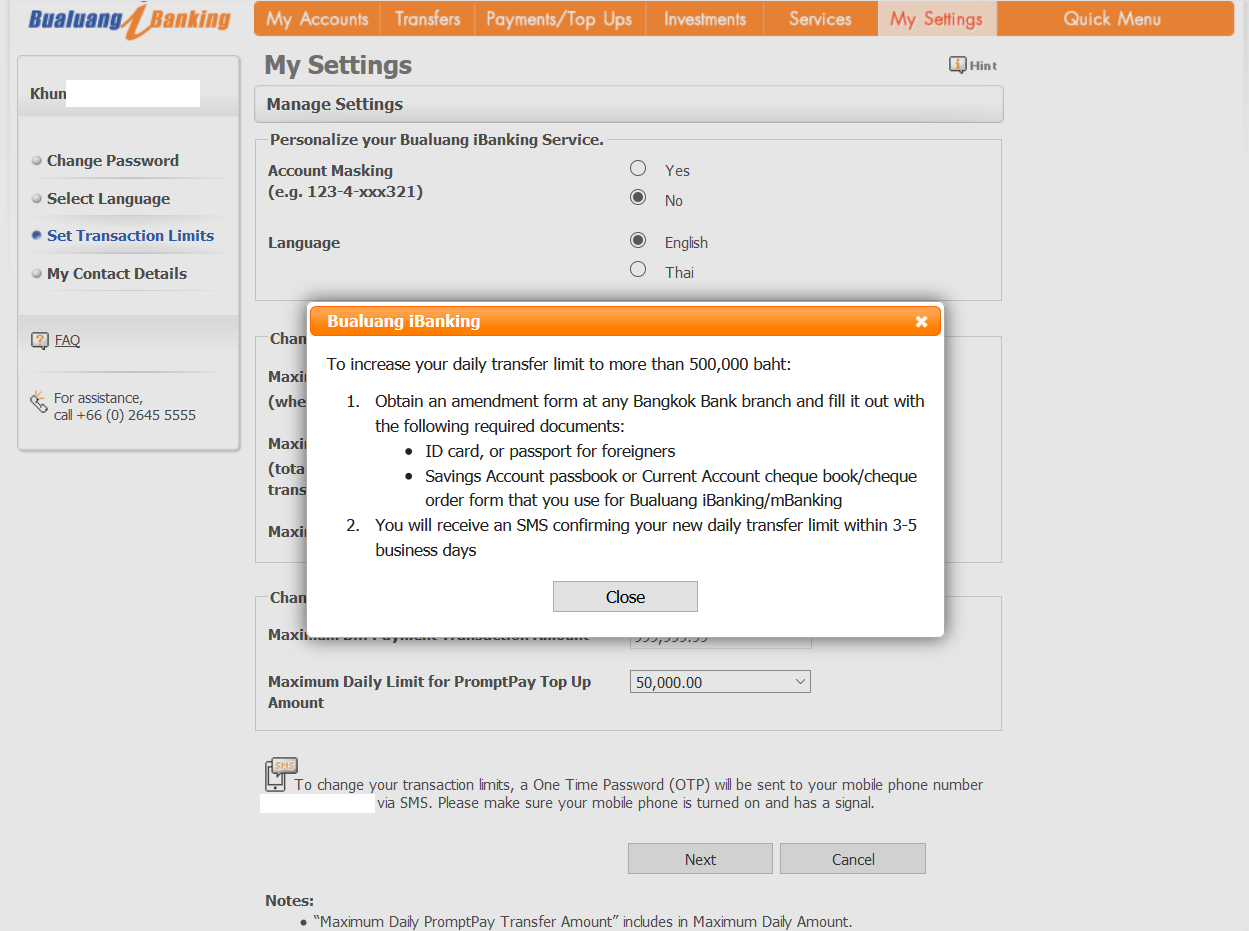1249x931 pixels.
Task: Click the assistance phone icon
Action: (39, 402)
